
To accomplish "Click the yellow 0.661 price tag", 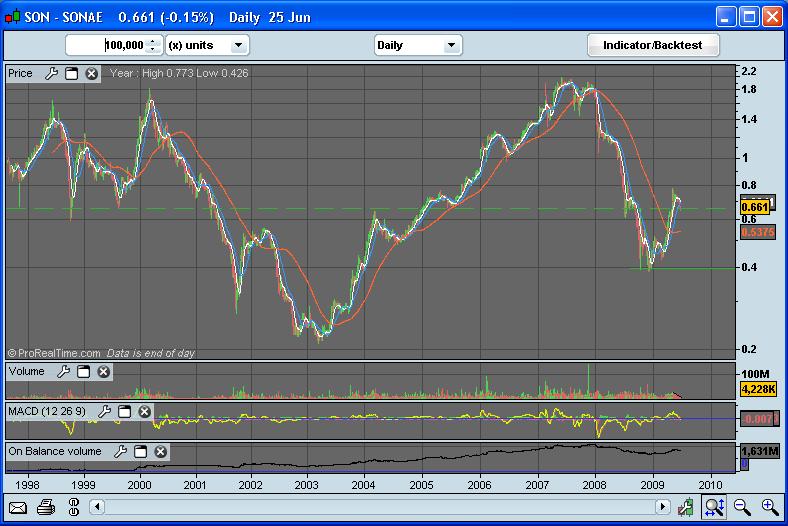I will click(x=755, y=207).
